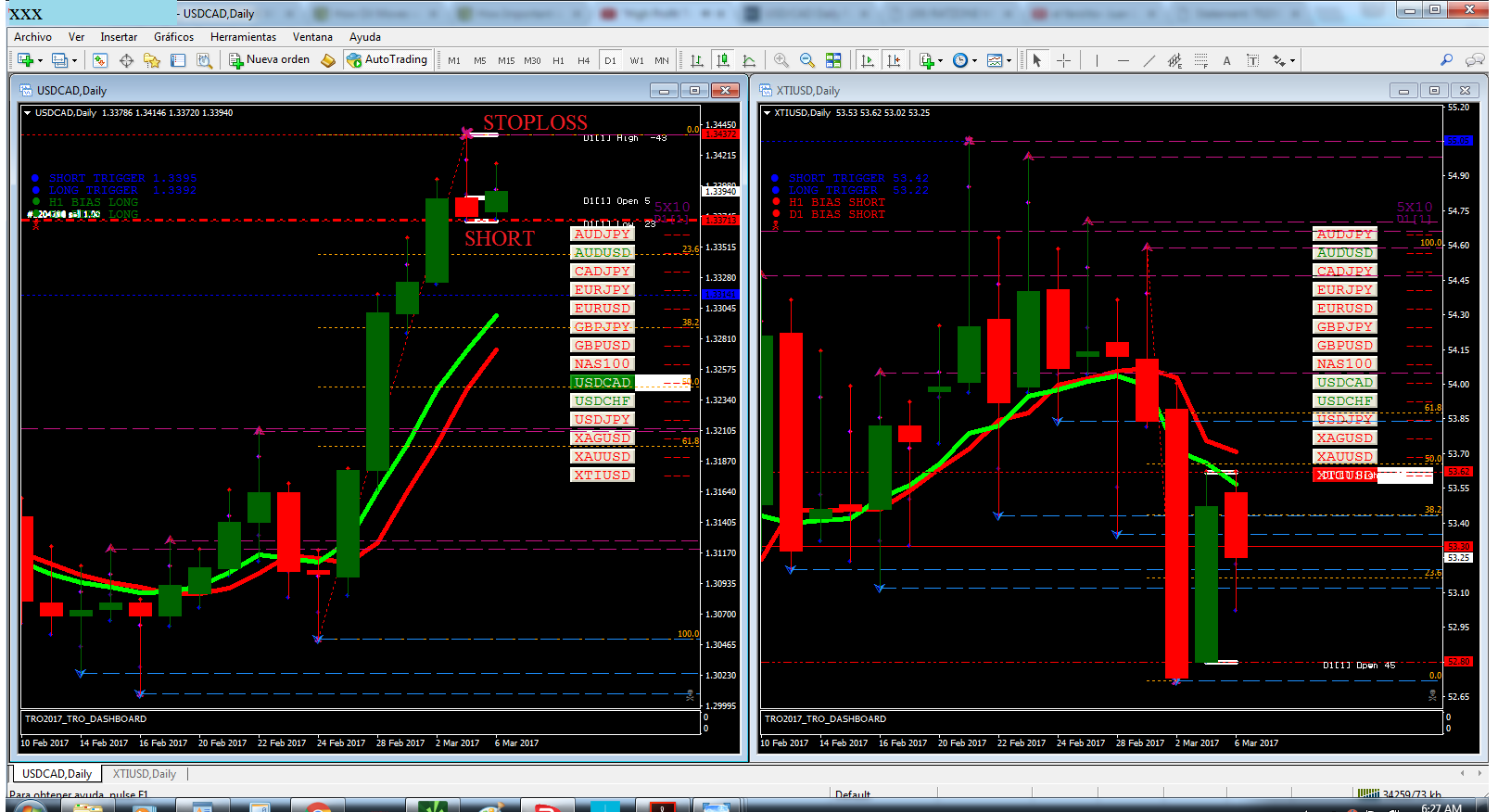Screen dimensions: 1498x812
Task: Switch chart to bar chart mode
Action: click(696, 60)
